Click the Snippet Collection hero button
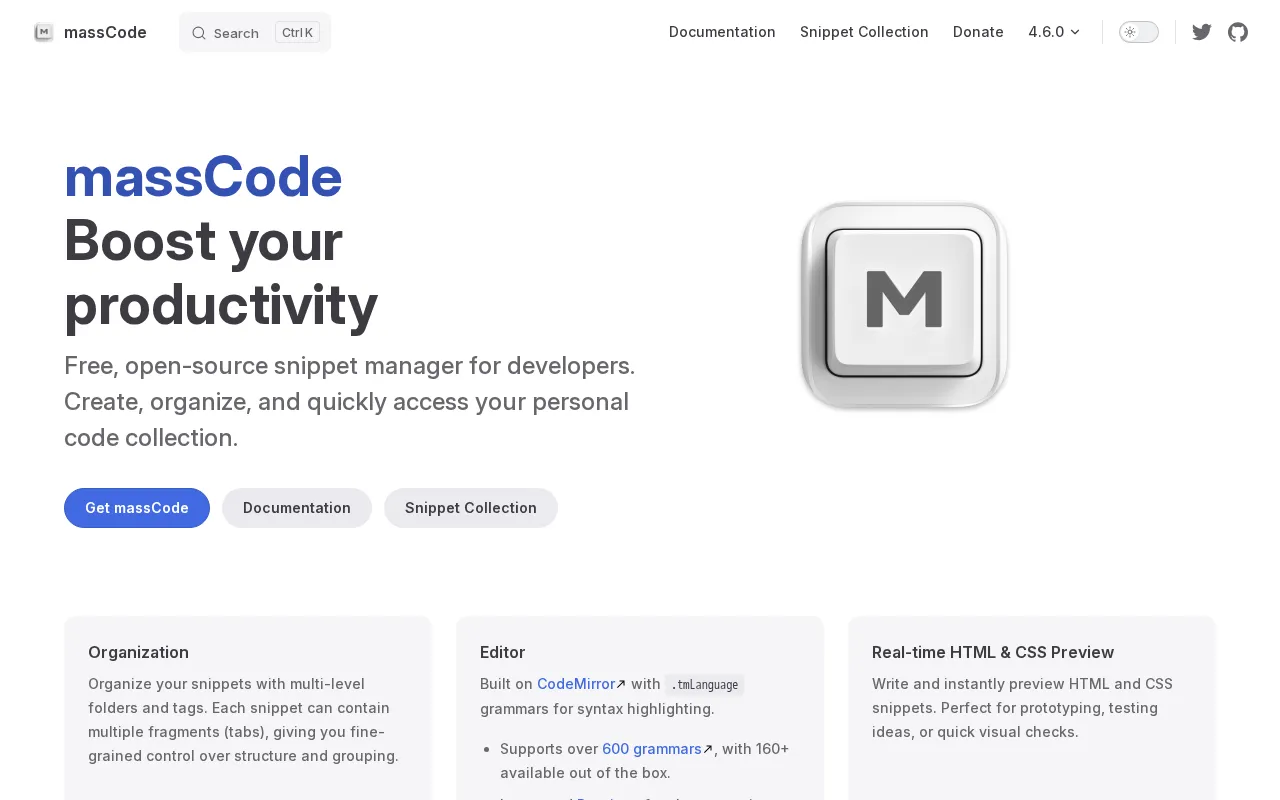1280x800 pixels. point(471,508)
